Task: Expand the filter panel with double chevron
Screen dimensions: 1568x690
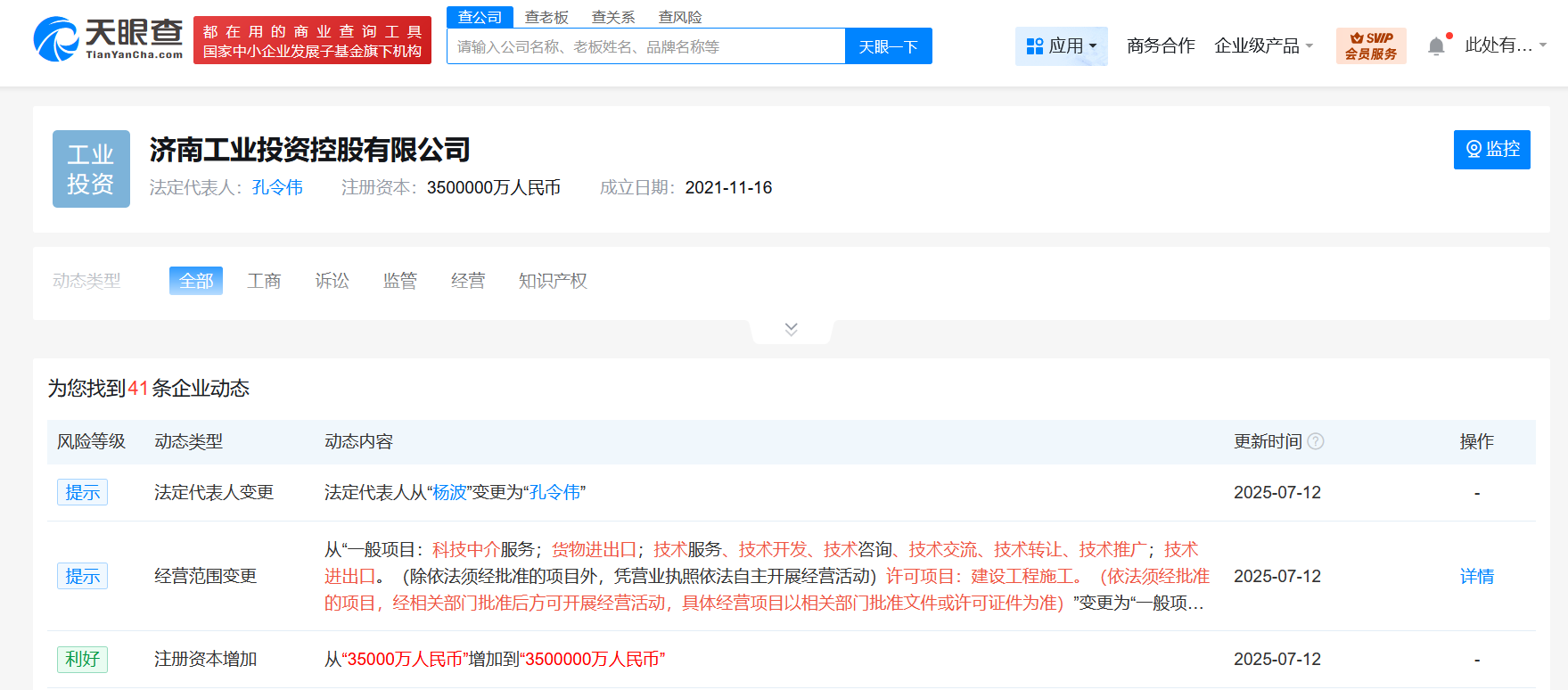Action: coord(792,329)
